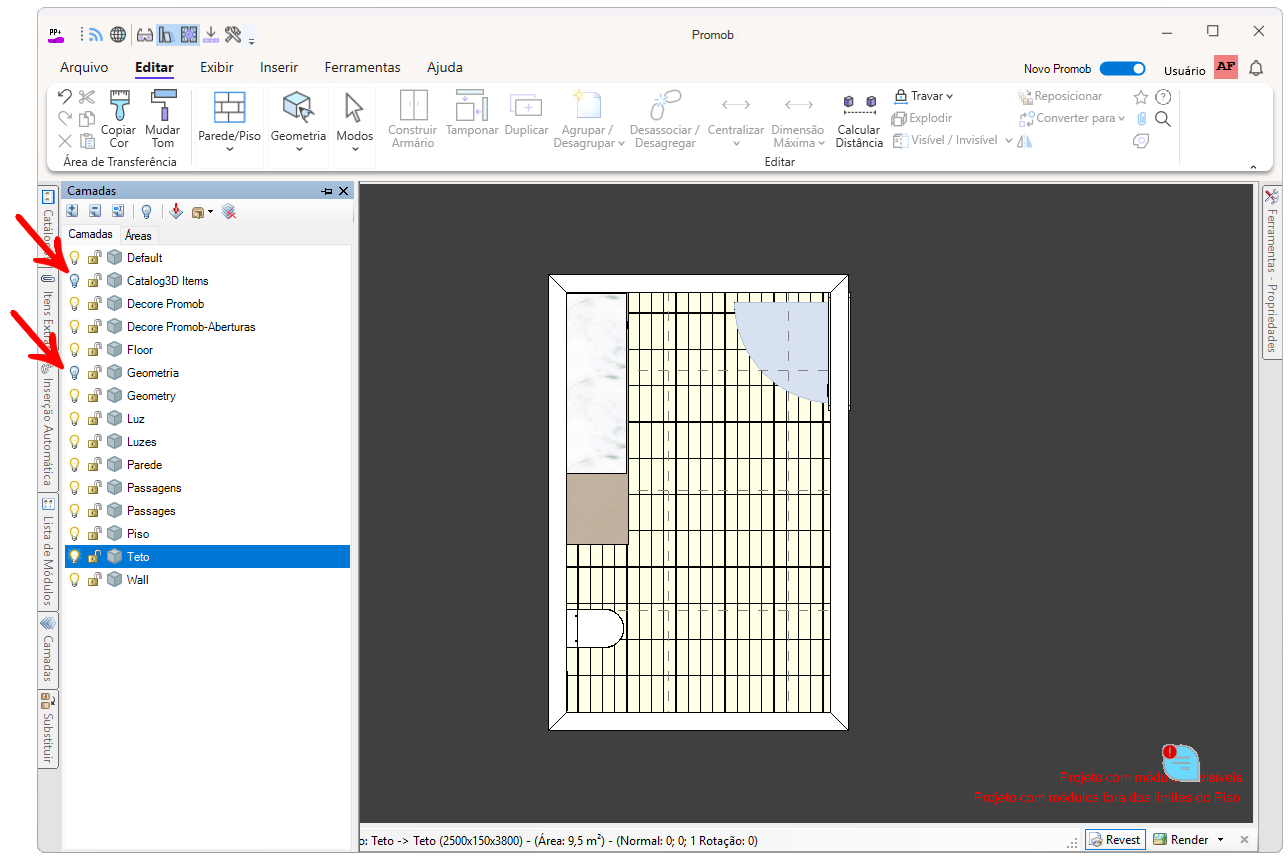The width and height of the screenshot is (1288, 866).
Task: Click the Modos cursor icon
Action: [354, 108]
